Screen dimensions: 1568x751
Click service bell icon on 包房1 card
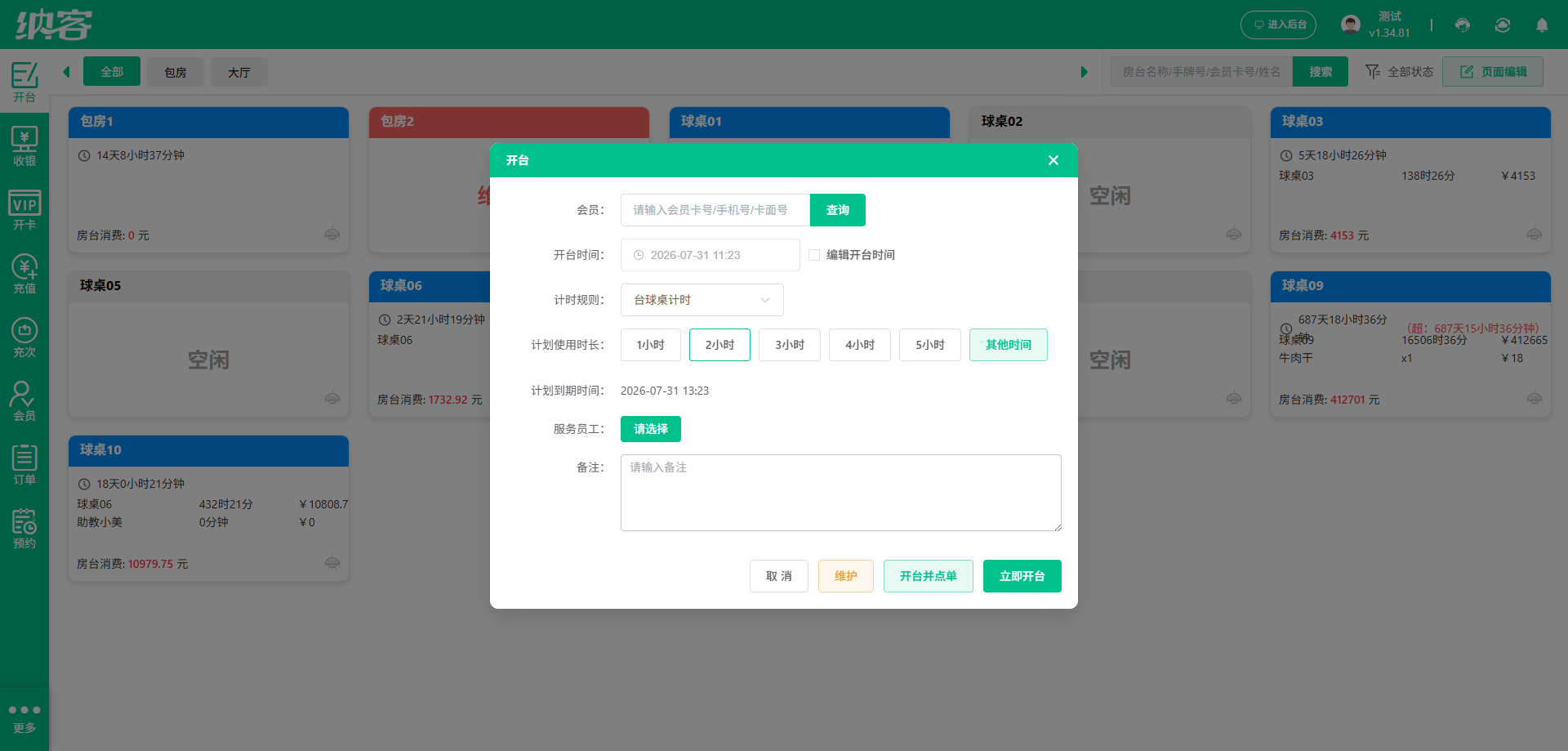pyautogui.click(x=332, y=235)
